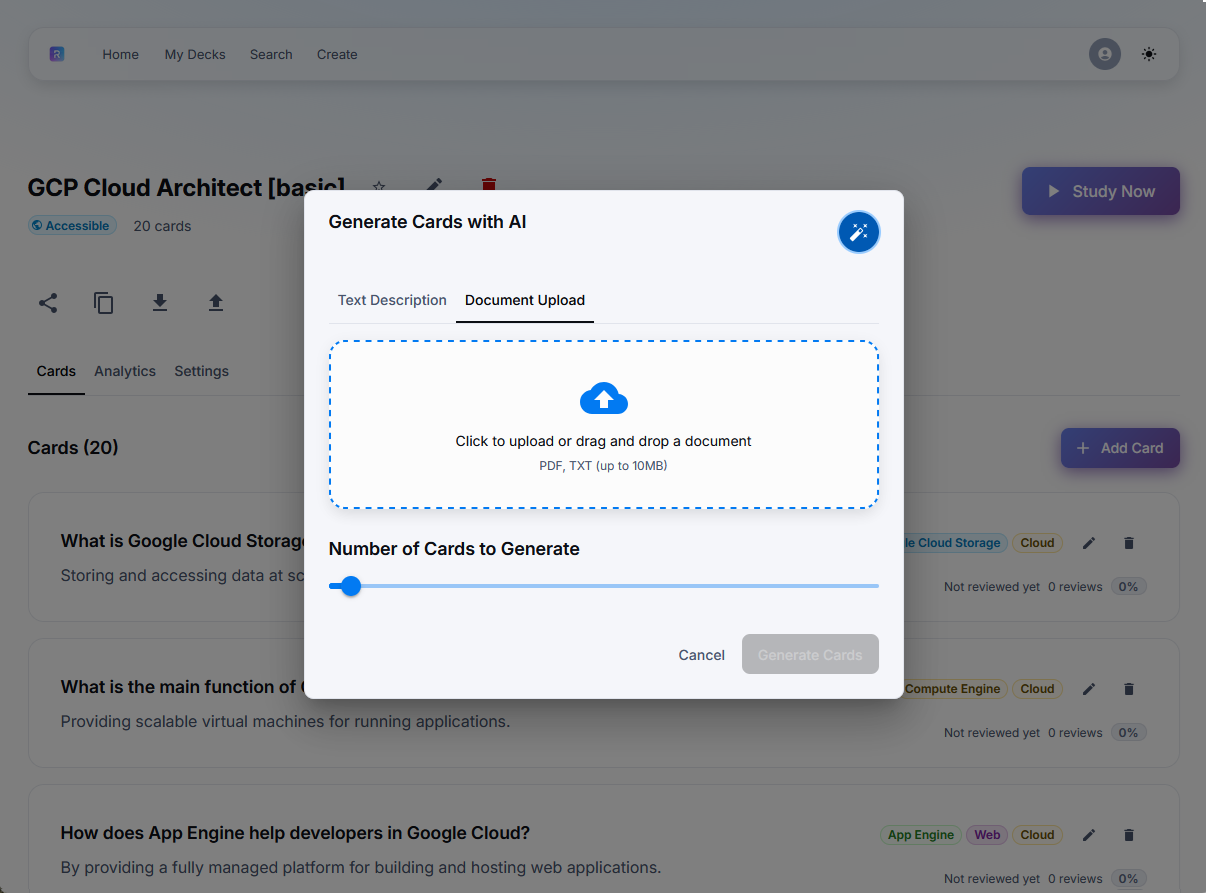Screen dimensions: 1206x893
Task: Open the Cards tab
Action: point(56,371)
